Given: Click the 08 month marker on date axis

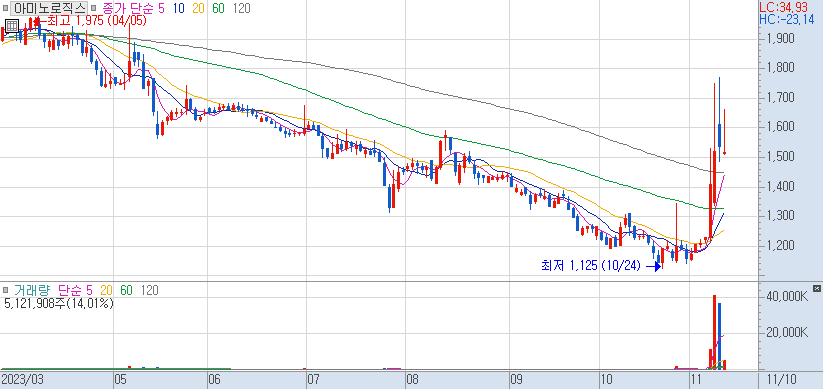Looking at the screenshot, I should [x=412, y=380].
